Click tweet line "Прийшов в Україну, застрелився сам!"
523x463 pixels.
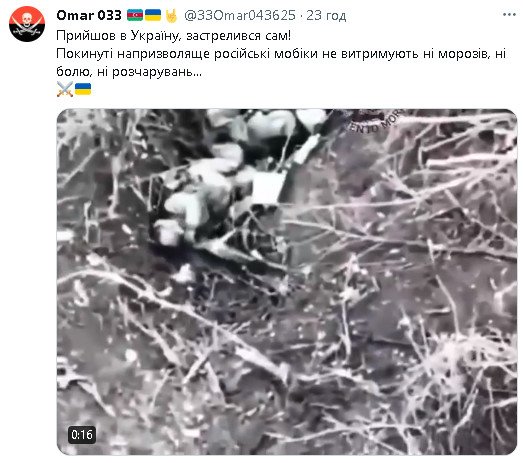point(173,36)
